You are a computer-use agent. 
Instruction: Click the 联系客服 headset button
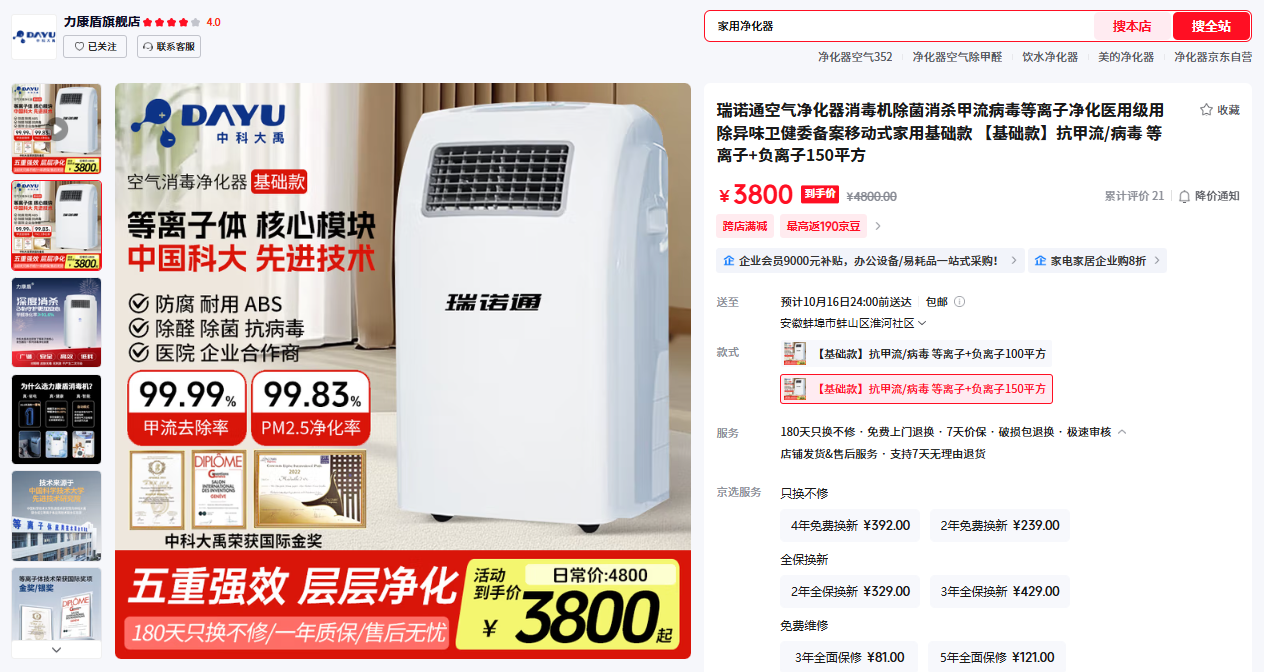click(x=169, y=47)
